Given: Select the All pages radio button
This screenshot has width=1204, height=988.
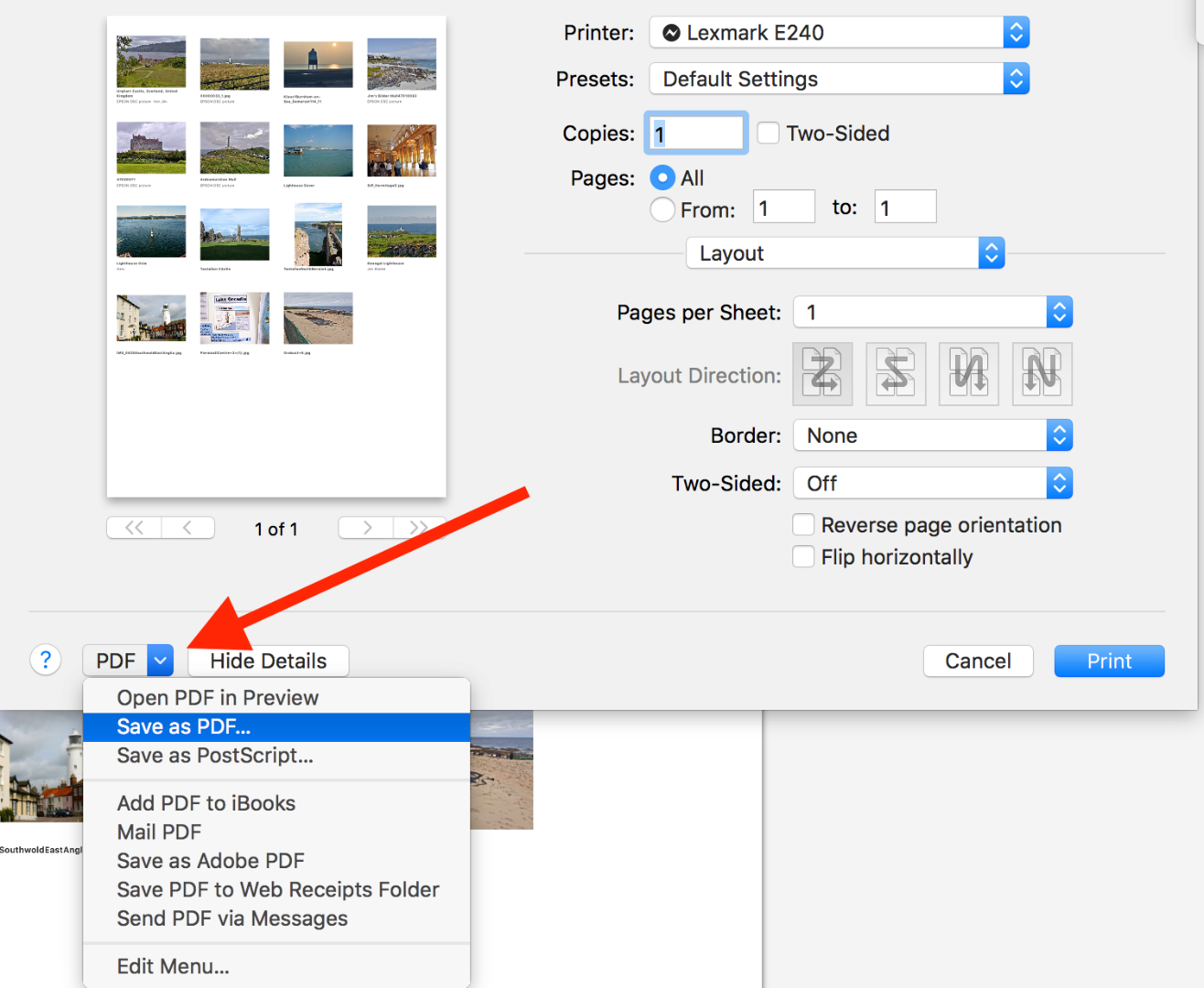Looking at the screenshot, I should (x=662, y=177).
